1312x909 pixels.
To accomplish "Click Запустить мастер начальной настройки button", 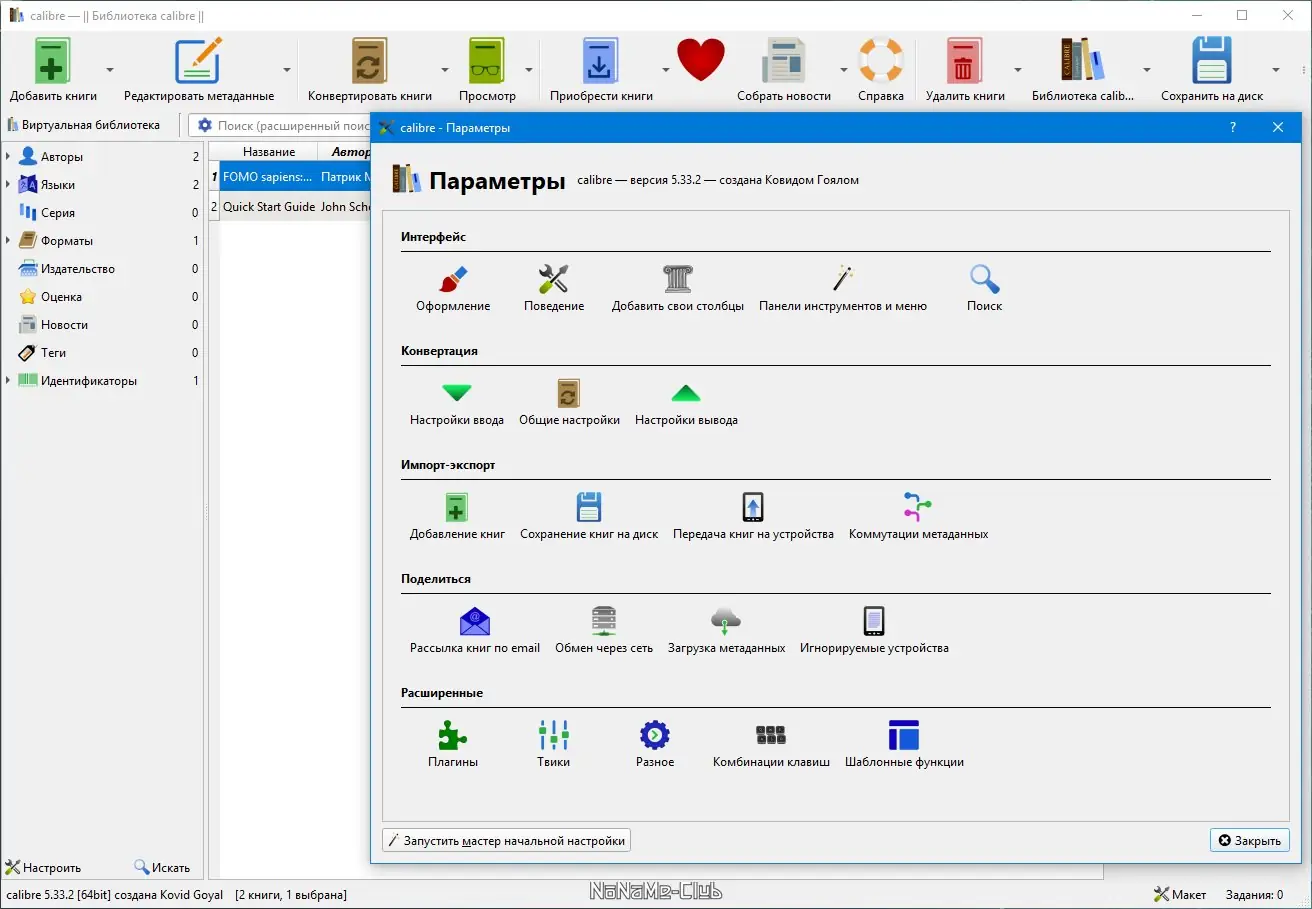I will [x=506, y=841].
